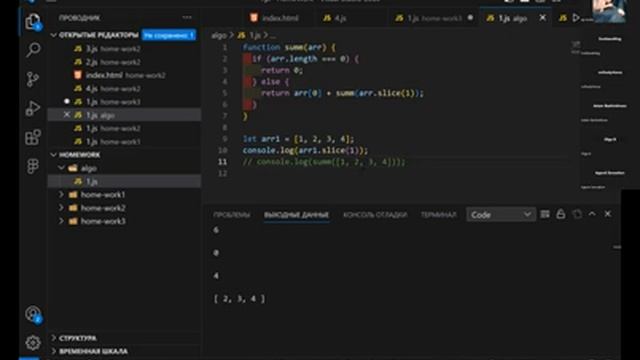The image size is (640, 360).
Task: Open output log in editor
Action: tap(577, 214)
